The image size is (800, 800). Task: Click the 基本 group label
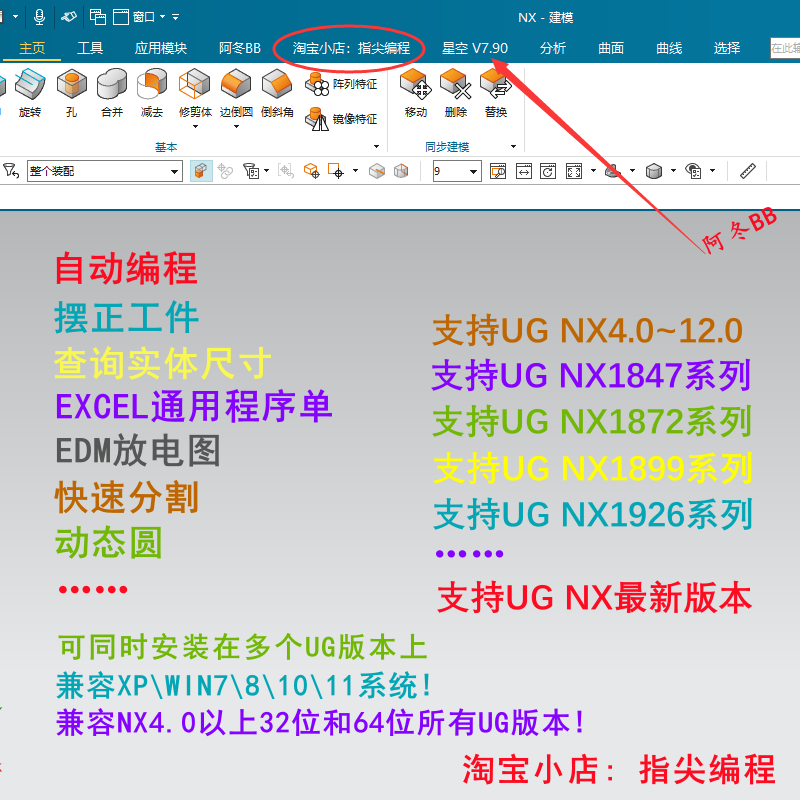[166, 147]
